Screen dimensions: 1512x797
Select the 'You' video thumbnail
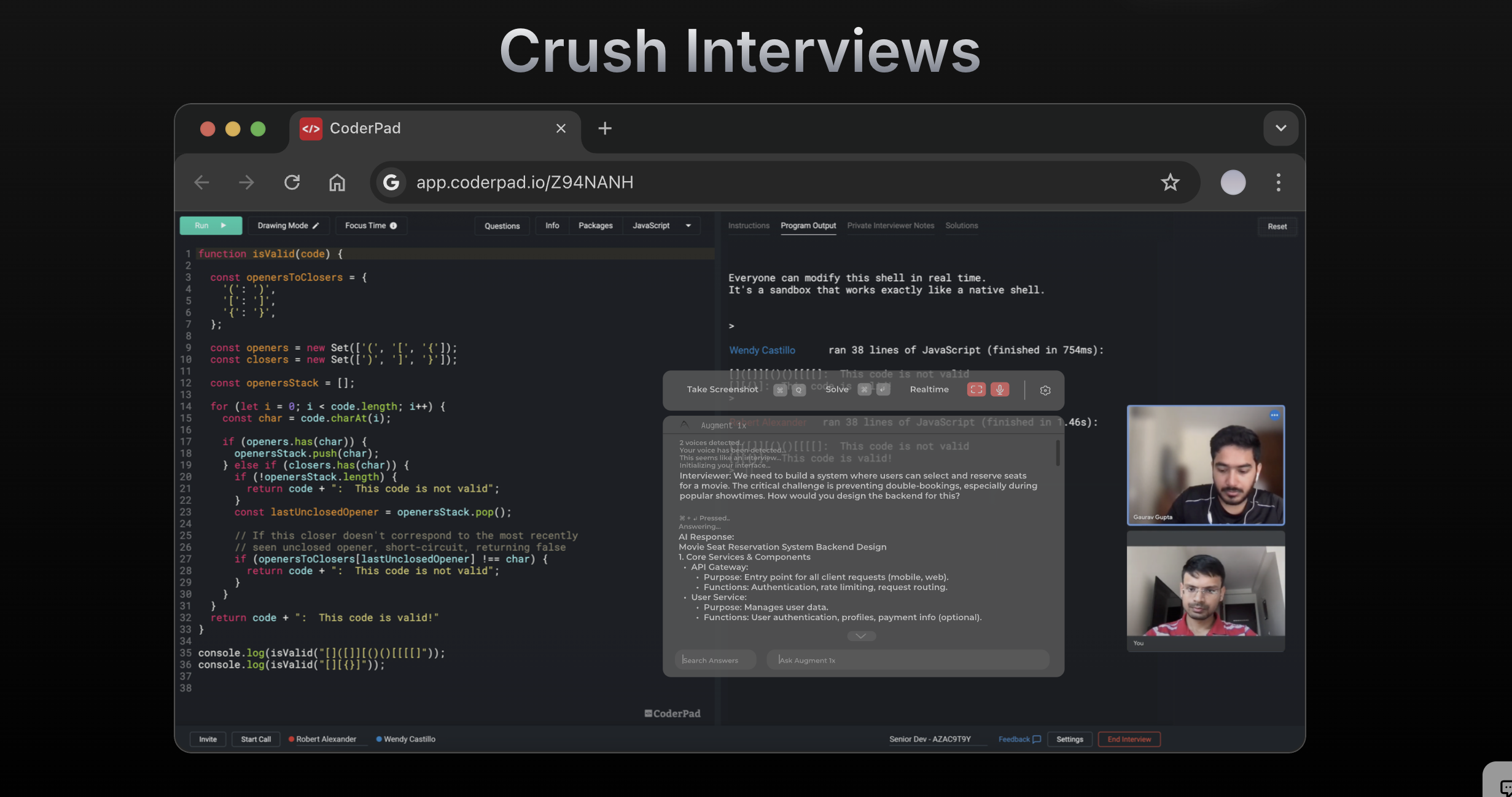point(1206,591)
